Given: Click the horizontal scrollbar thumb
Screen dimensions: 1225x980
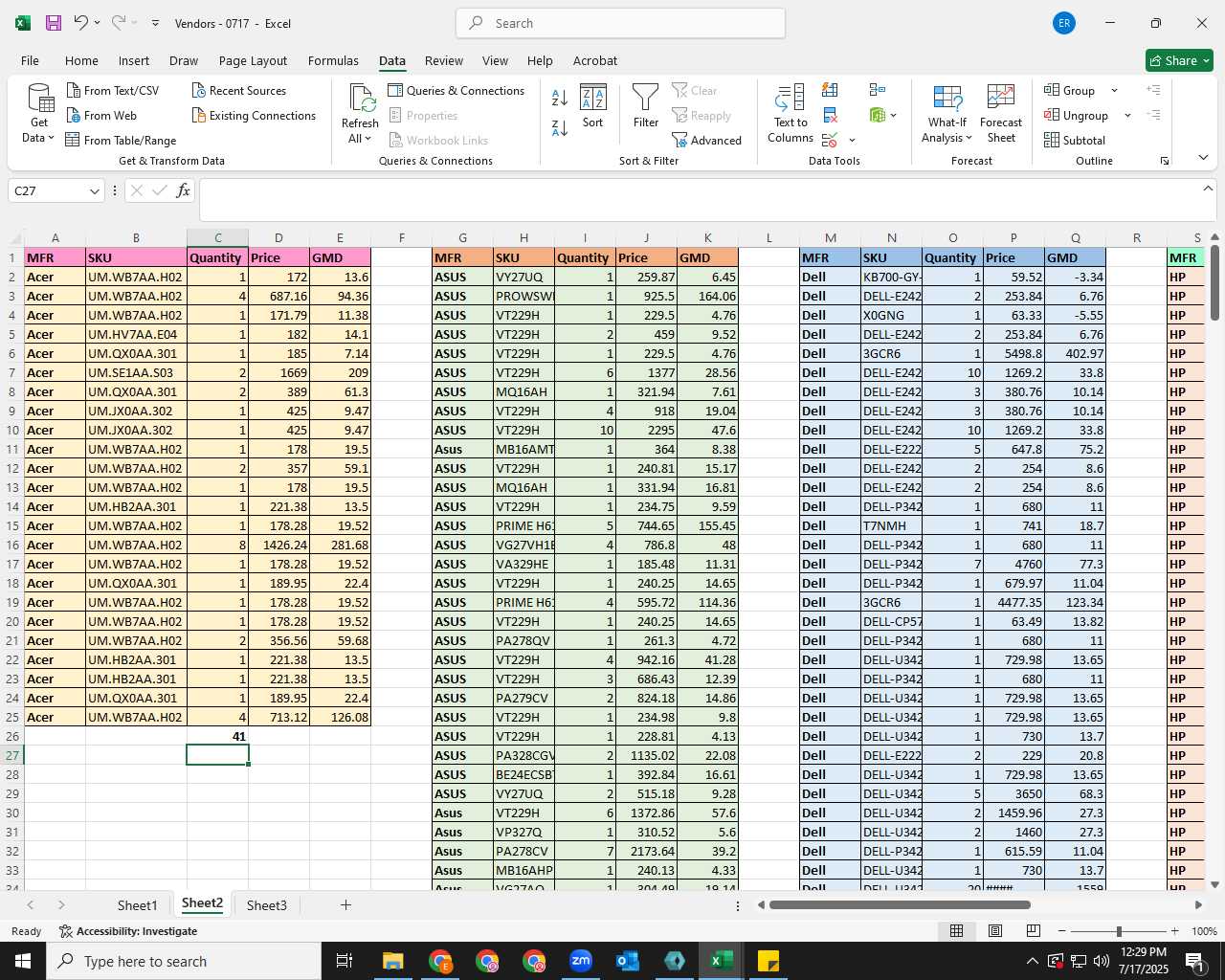Looking at the screenshot, I should tap(900, 904).
